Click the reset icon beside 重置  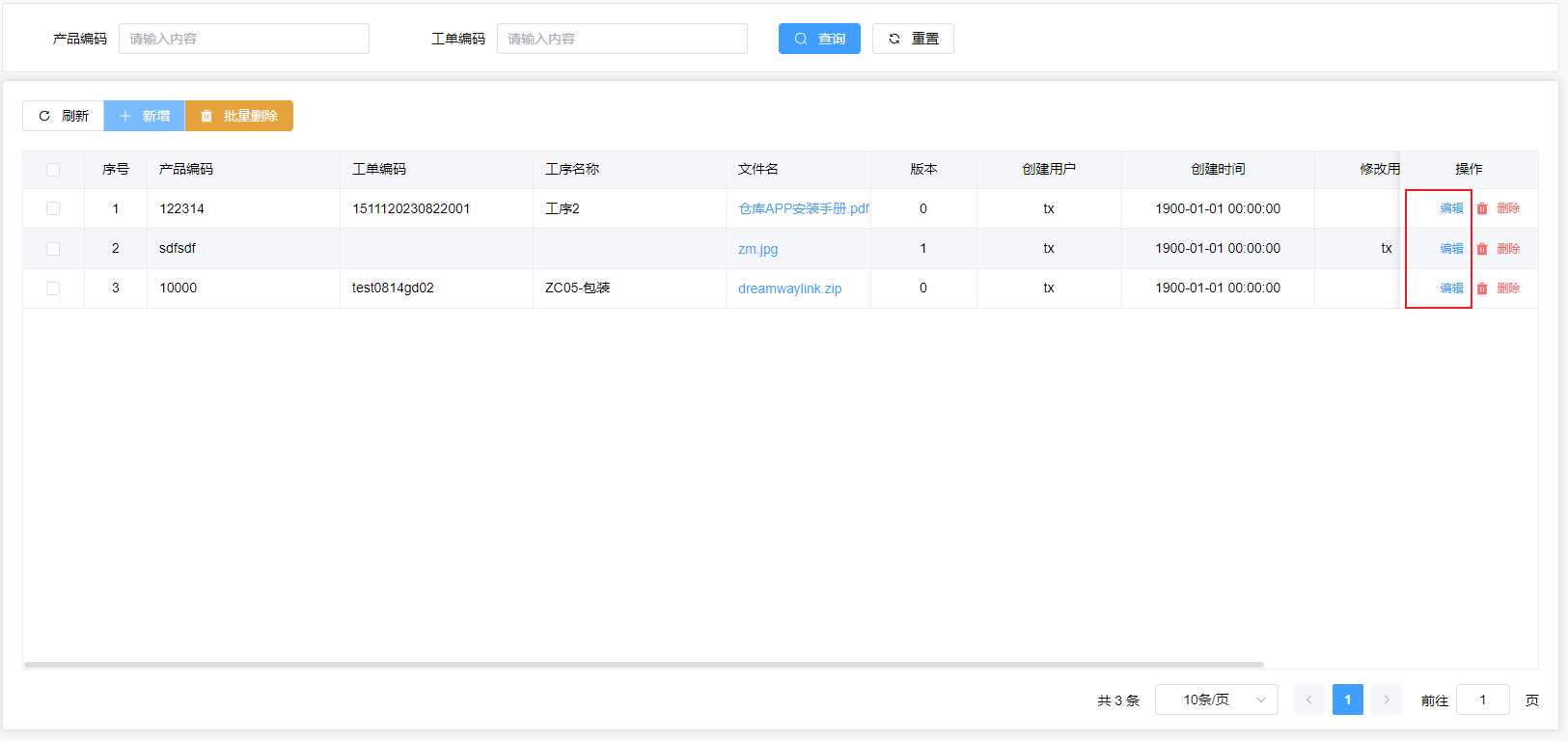894,39
